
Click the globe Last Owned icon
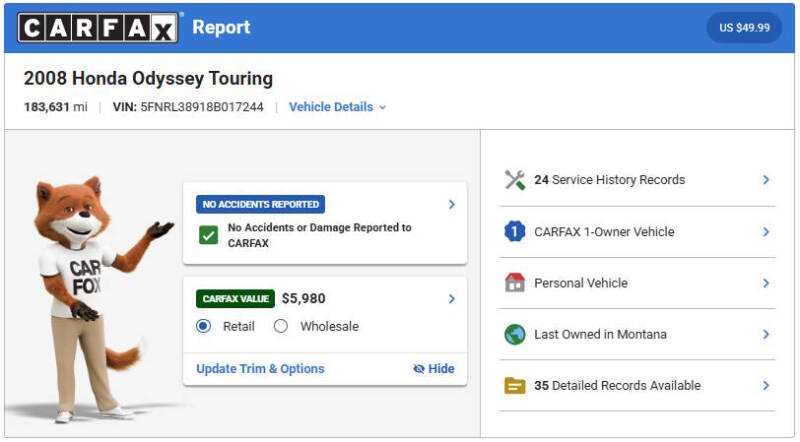[515, 334]
